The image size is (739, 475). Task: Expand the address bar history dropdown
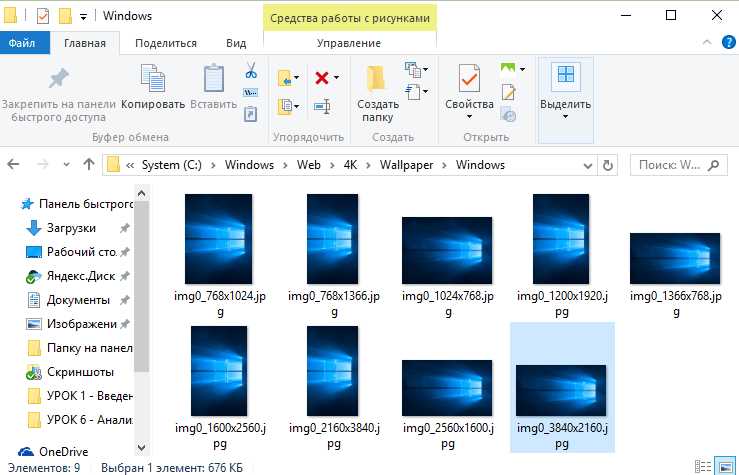coord(587,166)
